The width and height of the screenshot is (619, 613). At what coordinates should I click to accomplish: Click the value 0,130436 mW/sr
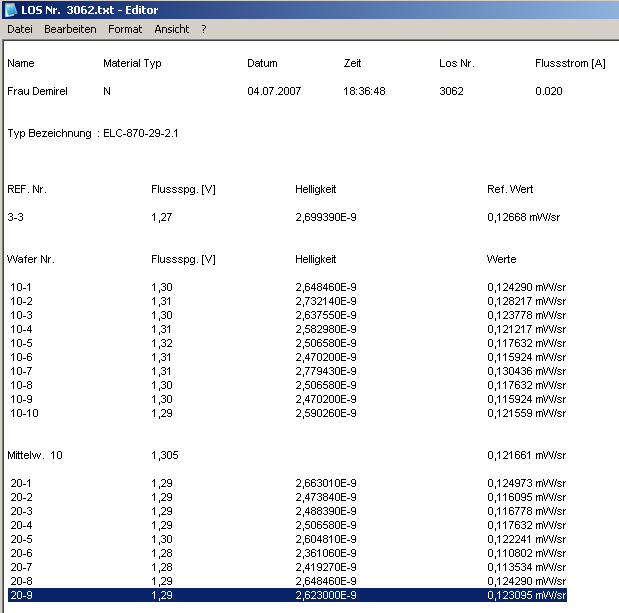point(527,371)
